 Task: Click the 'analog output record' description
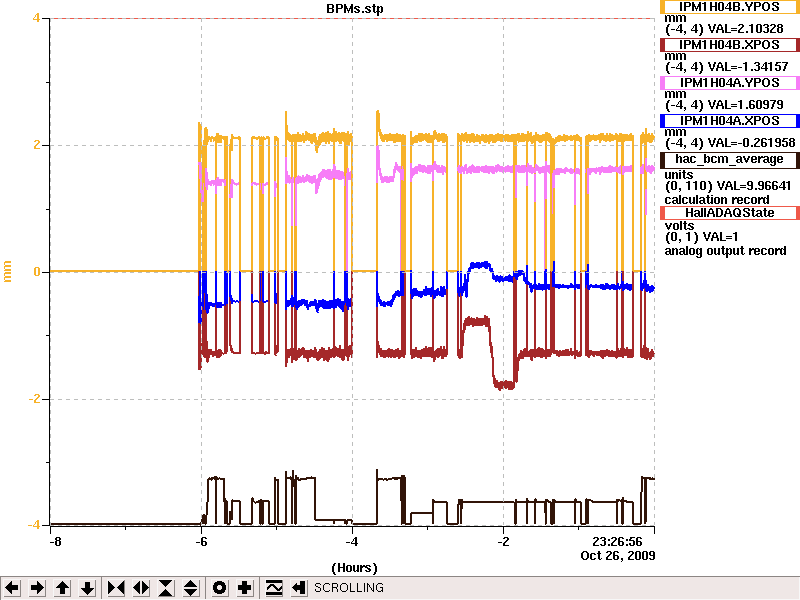coord(725,251)
